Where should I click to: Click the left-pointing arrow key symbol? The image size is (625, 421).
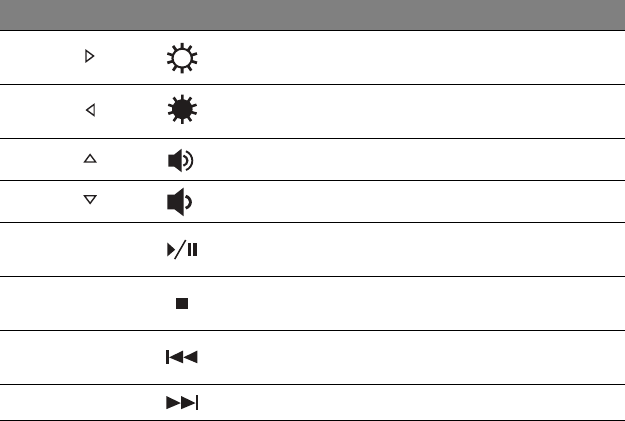click(x=89, y=111)
